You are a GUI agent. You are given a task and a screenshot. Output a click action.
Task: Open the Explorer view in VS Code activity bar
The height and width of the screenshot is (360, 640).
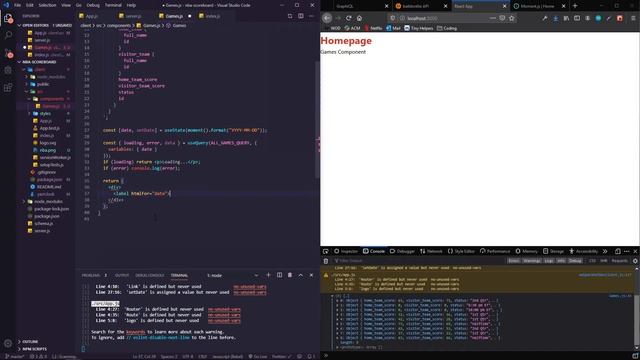8,18
